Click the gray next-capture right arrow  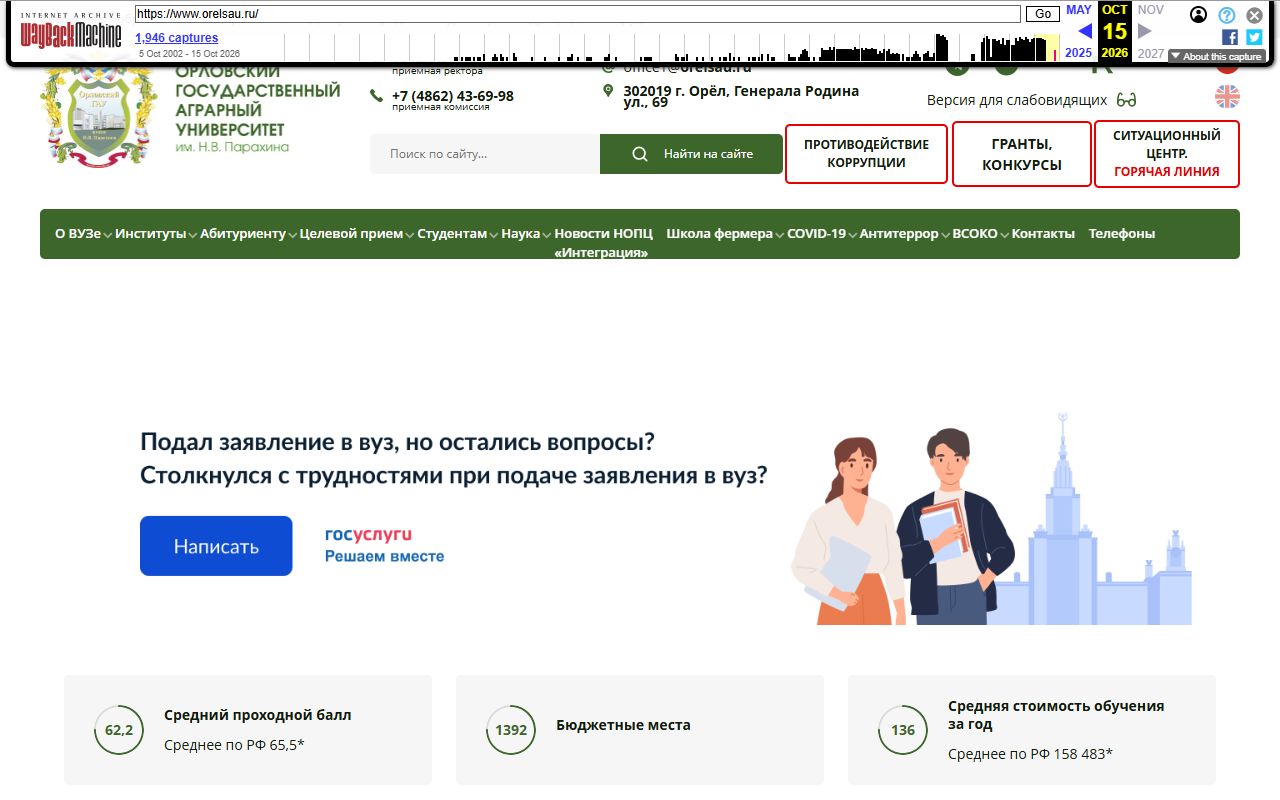pos(1145,31)
